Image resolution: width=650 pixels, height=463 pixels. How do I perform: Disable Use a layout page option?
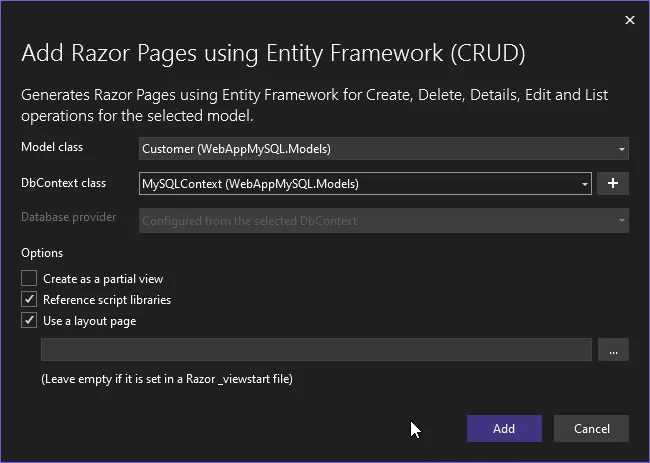[30, 321]
